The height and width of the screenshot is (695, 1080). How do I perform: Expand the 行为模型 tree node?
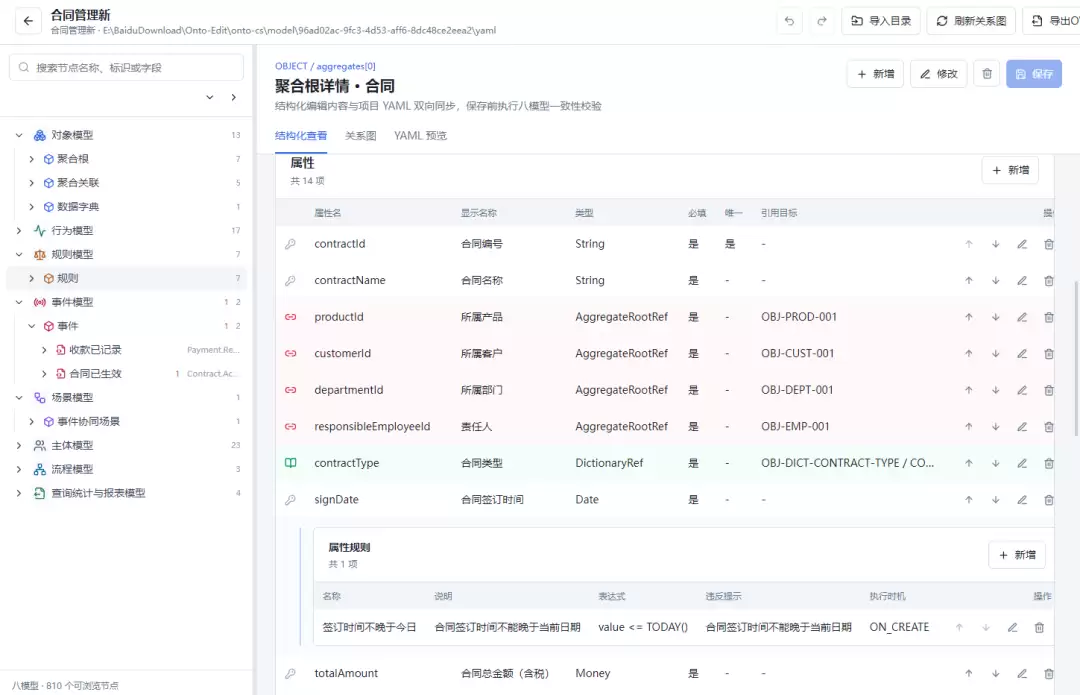(x=19, y=231)
